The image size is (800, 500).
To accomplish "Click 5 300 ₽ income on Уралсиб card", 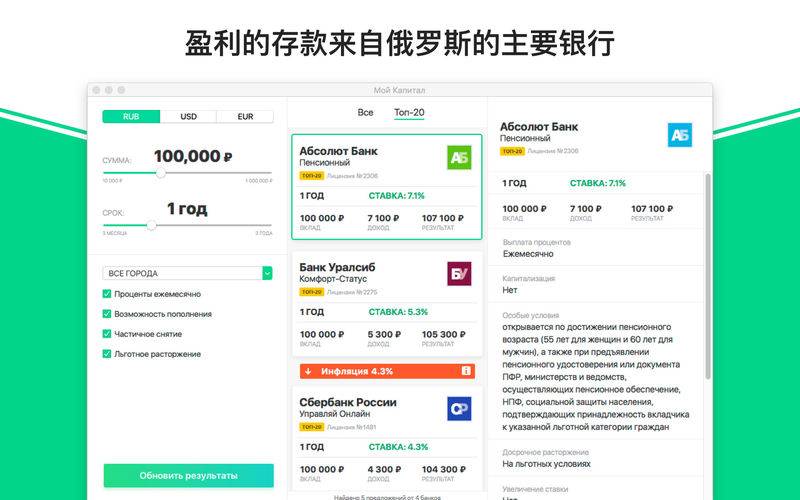I will pos(384,334).
